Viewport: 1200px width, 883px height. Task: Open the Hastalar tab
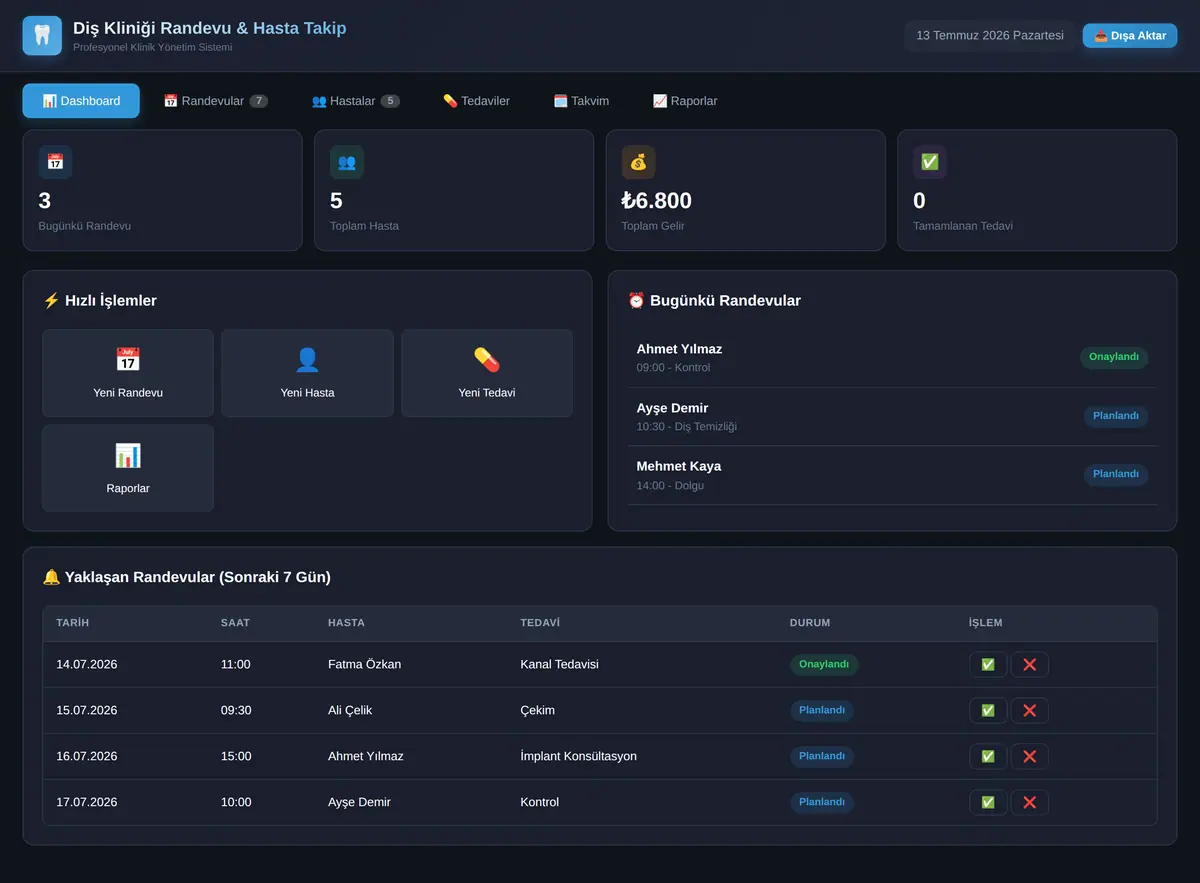coord(355,101)
